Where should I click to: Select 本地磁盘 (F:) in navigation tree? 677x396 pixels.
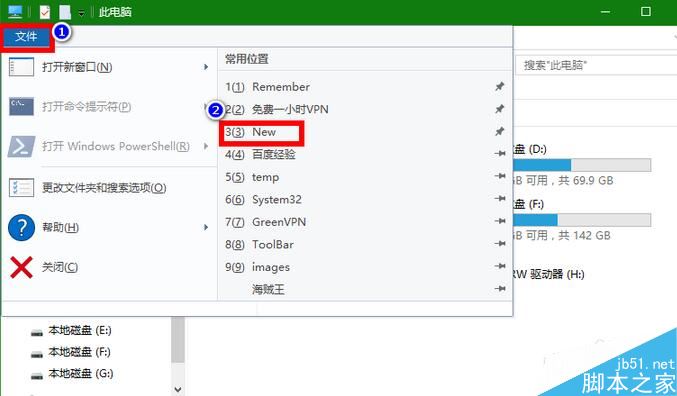point(80,352)
